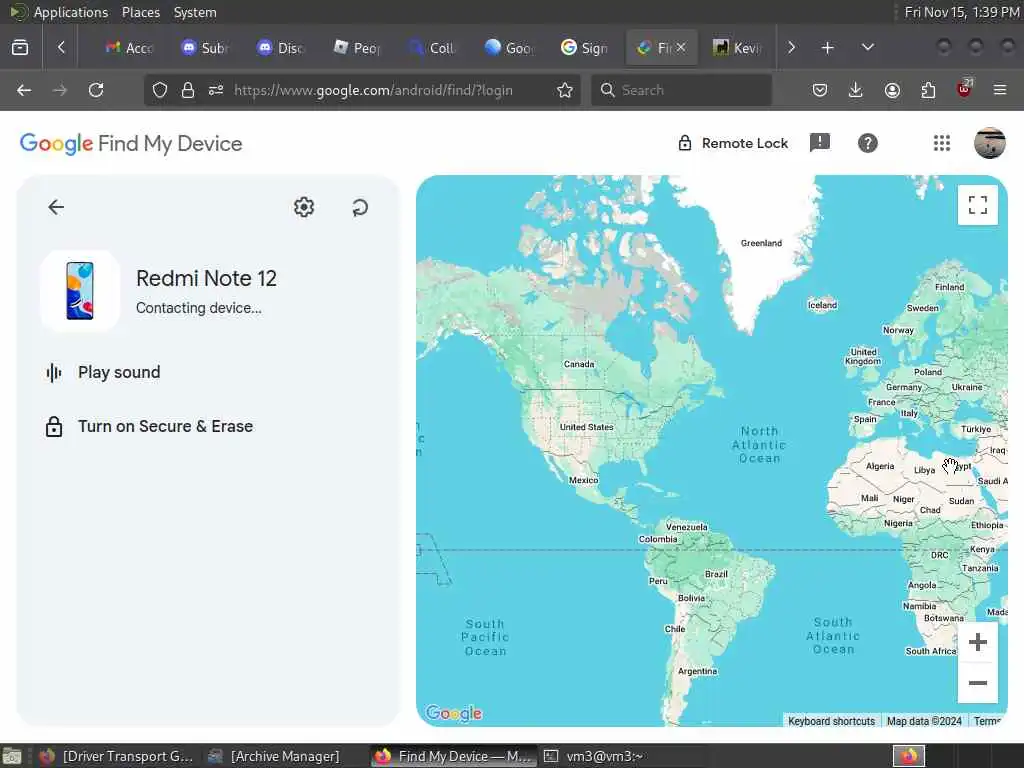Viewport: 1024px width, 768px height.
Task: Open the tracking protection shield icon
Action: pos(159,90)
